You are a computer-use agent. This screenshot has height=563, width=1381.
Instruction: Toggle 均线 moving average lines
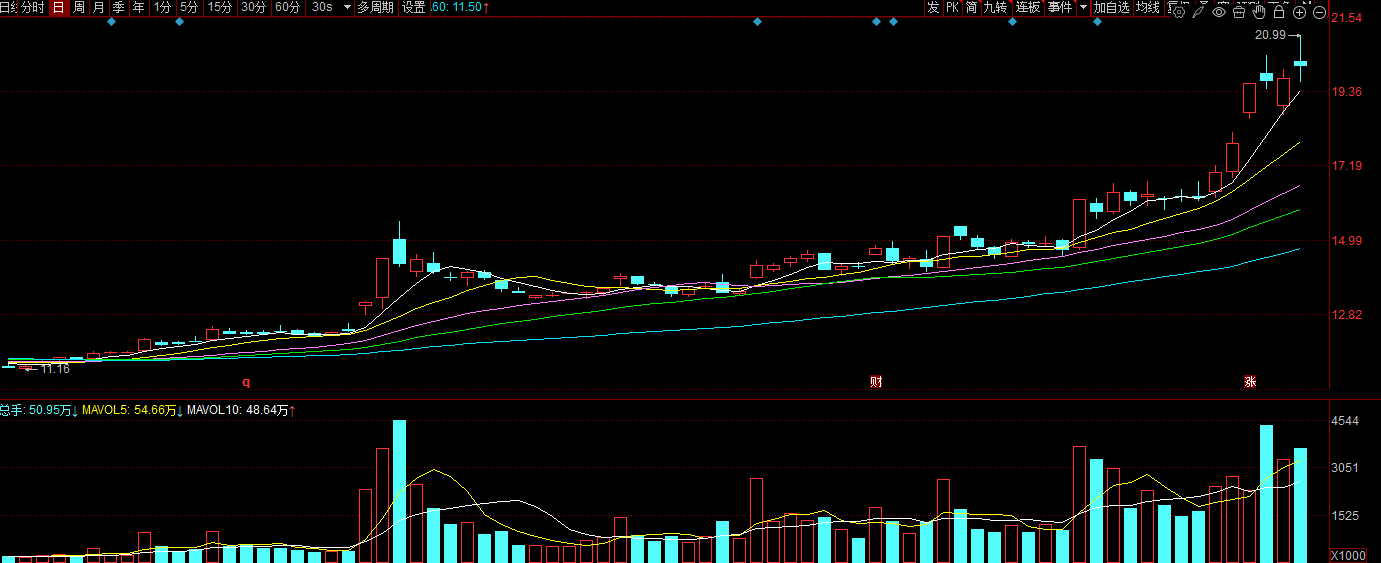[x=1148, y=7]
